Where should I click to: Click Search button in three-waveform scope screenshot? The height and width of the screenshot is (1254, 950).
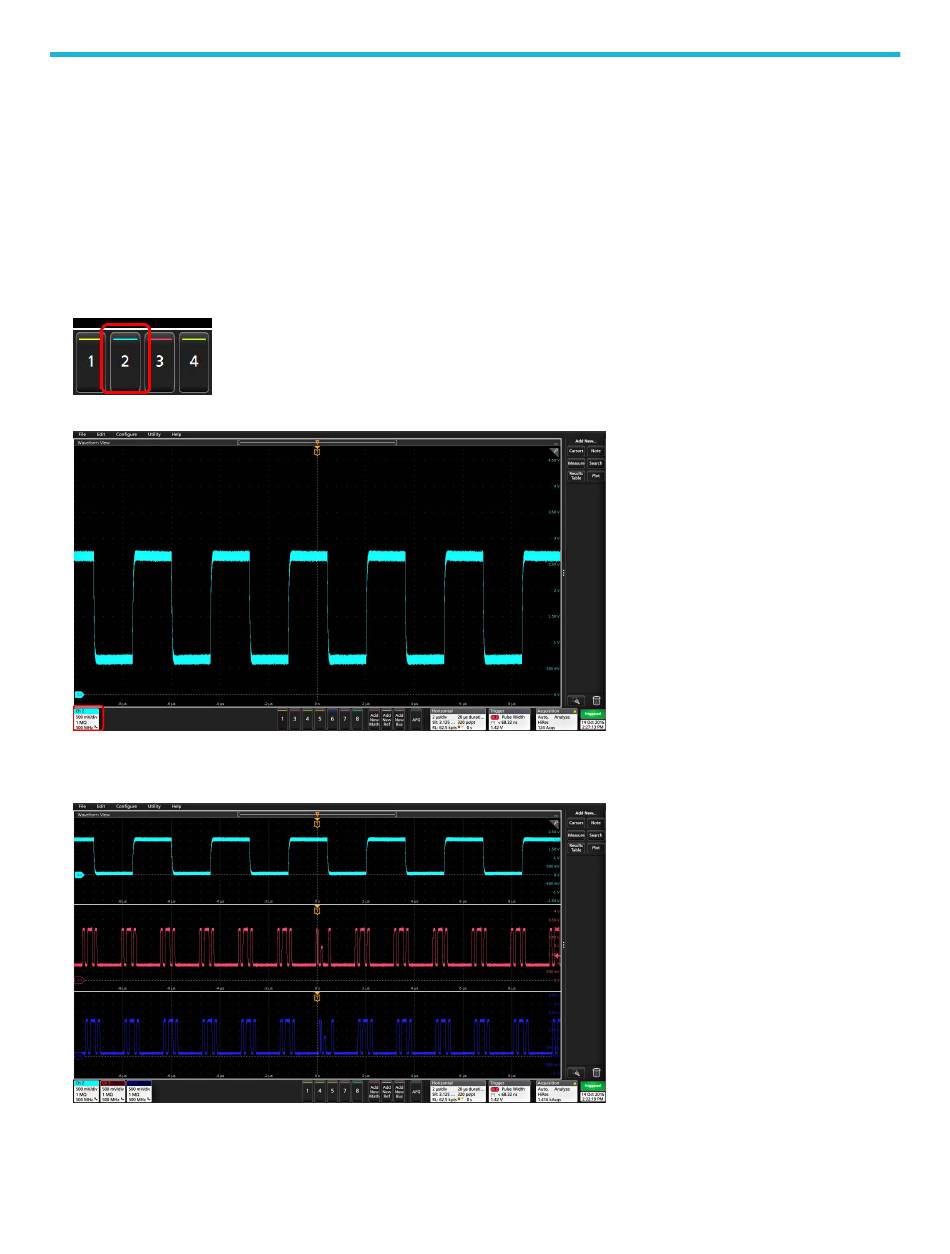(596, 835)
